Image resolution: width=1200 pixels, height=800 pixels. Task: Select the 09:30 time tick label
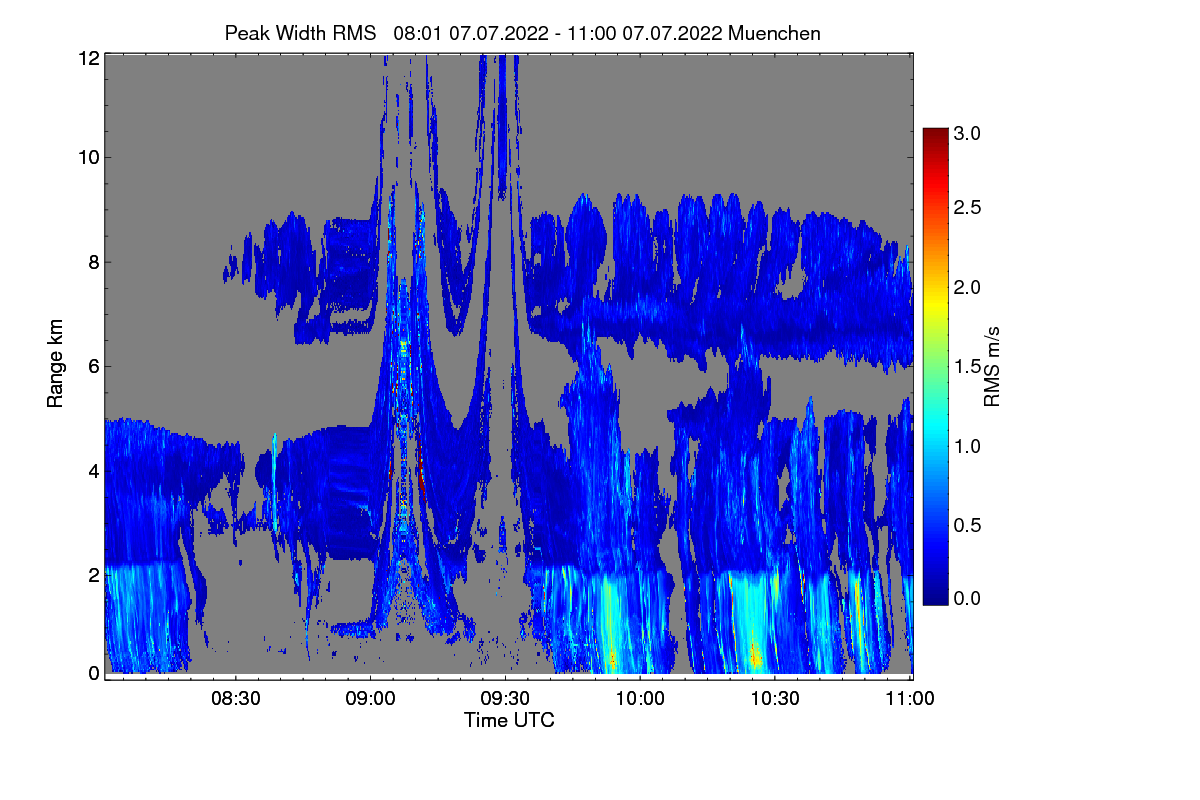click(x=506, y=700)
